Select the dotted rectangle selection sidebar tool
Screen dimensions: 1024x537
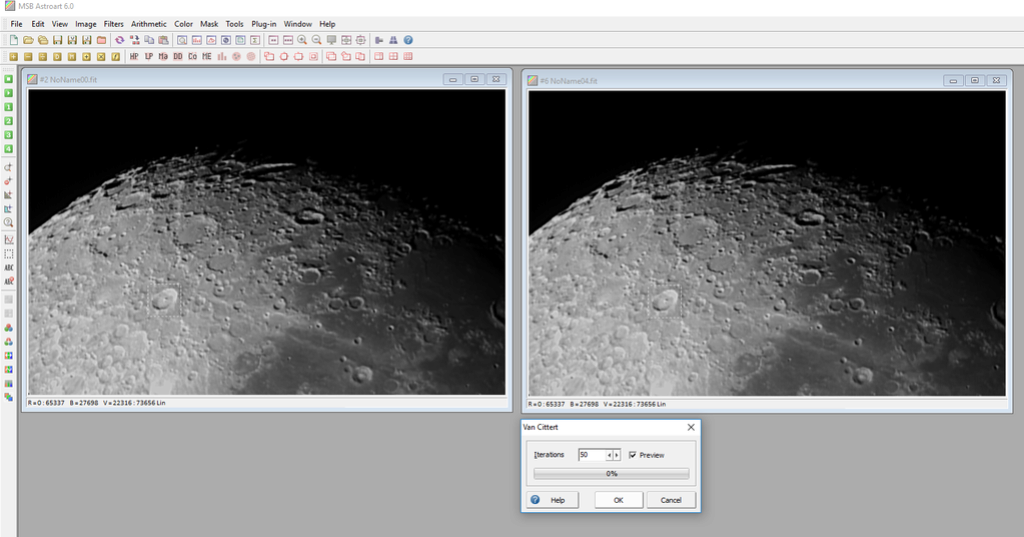coord(8,253)
